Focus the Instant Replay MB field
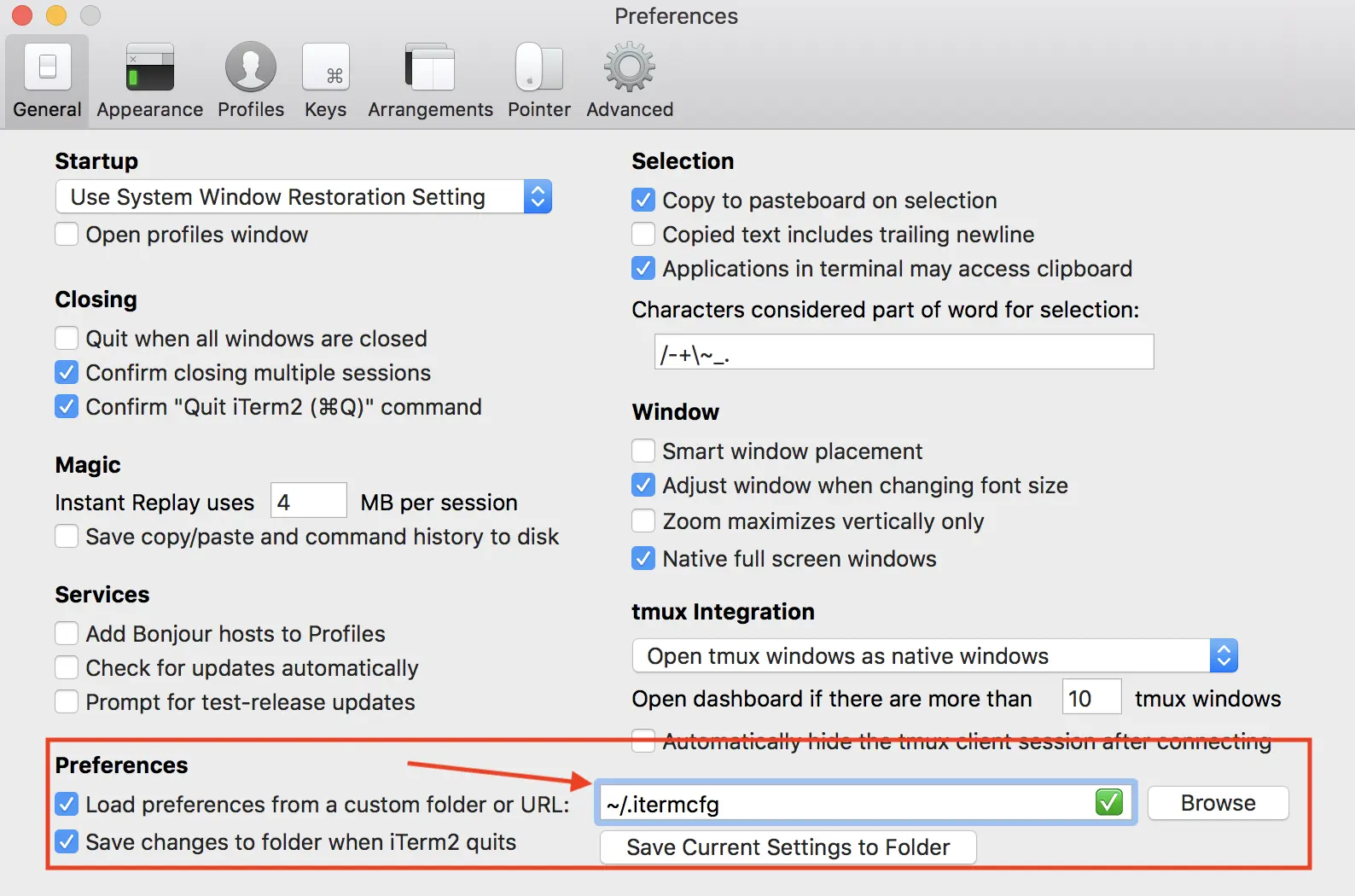The image size is (1355, 896). click(309, 501)
